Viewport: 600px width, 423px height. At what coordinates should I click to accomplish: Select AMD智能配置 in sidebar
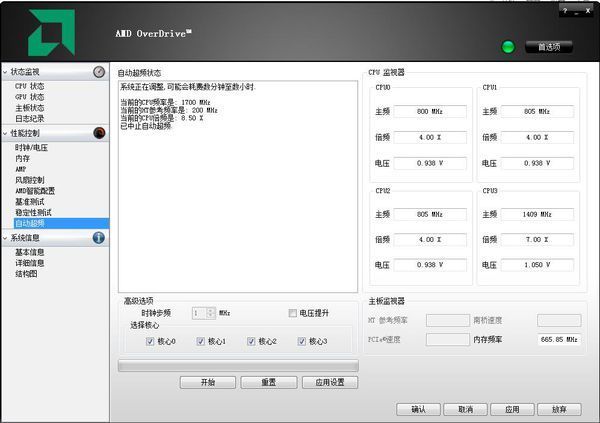click(35, 191)
